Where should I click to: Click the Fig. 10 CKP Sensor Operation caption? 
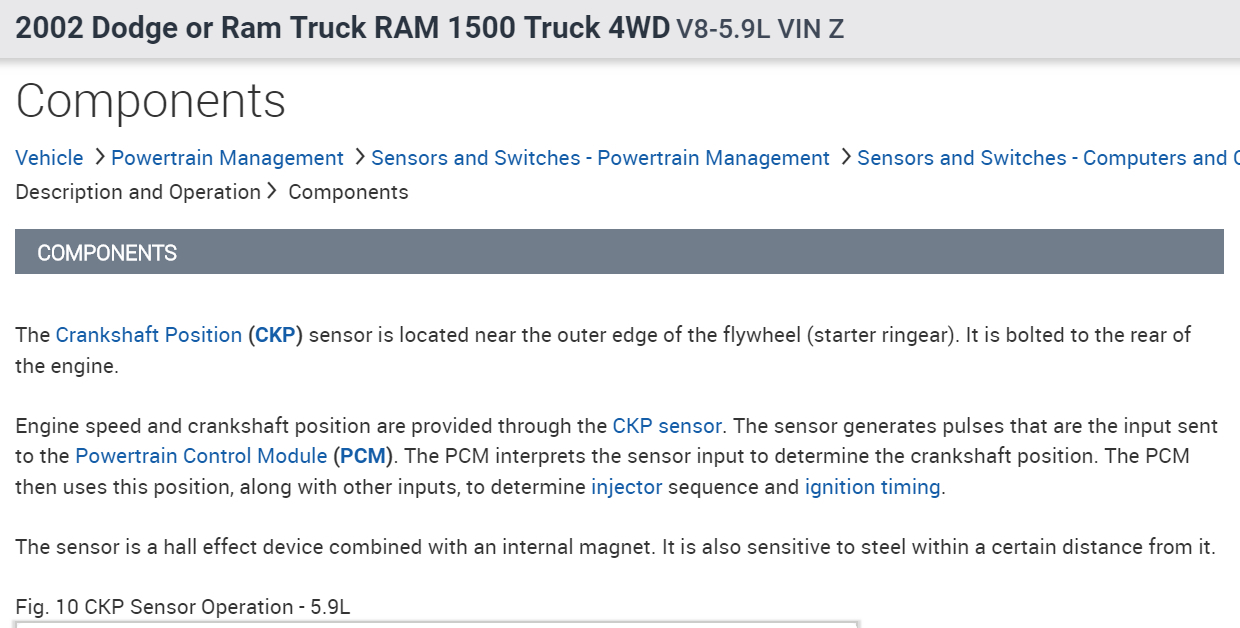[x=183, y=607]
